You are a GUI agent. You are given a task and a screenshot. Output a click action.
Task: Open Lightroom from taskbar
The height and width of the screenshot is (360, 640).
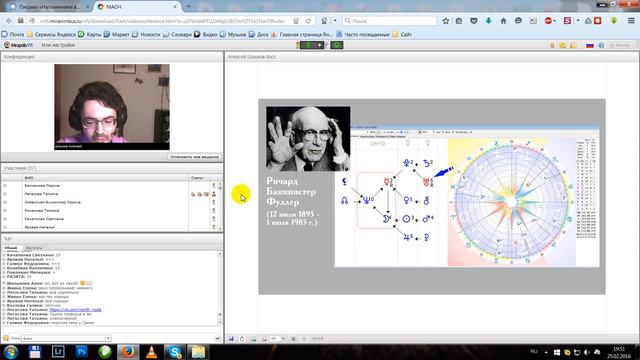coord(58,351)
